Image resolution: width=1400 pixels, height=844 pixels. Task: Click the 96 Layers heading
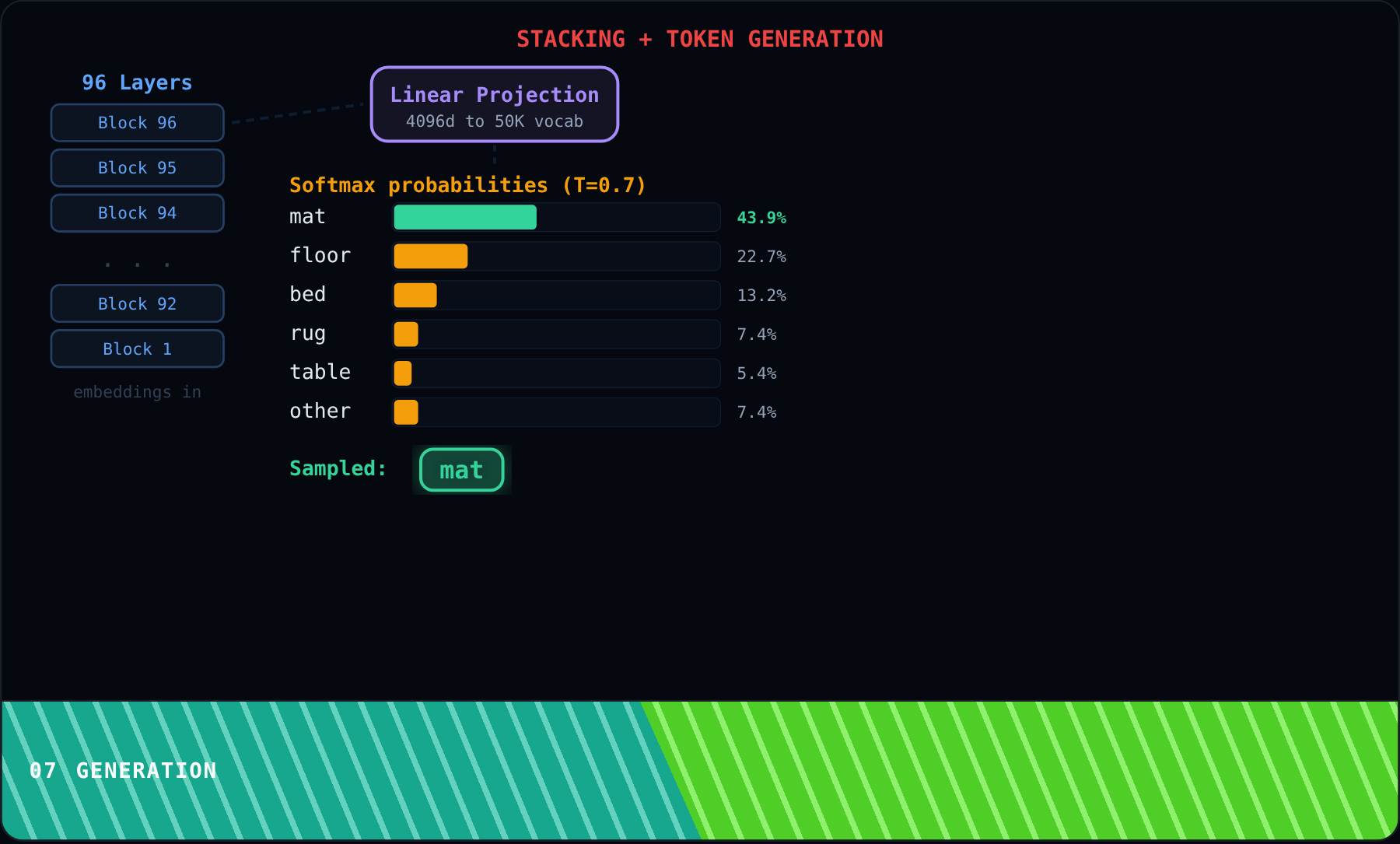point(137,82)
